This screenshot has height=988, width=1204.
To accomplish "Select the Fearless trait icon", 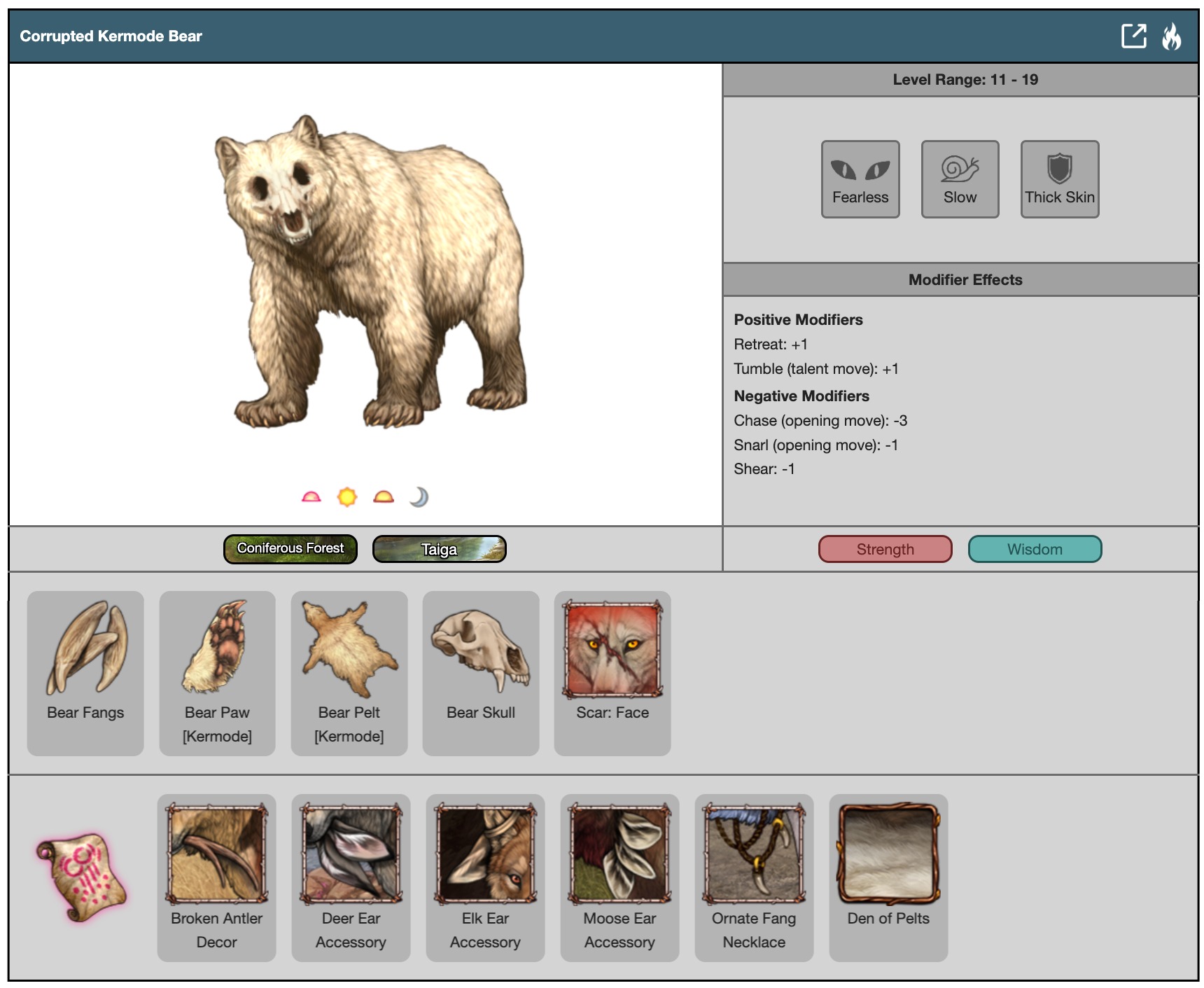I will [860, 179].
